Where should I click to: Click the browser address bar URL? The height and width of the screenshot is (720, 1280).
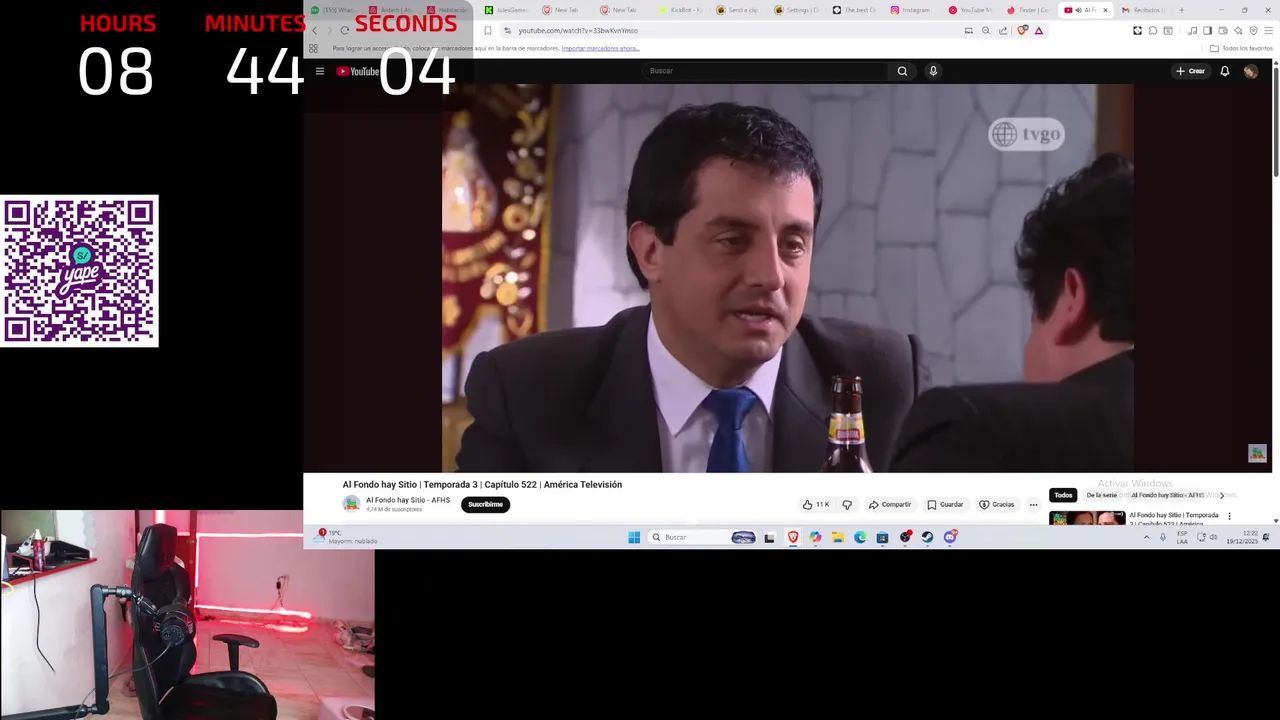[x=577, y=31]
